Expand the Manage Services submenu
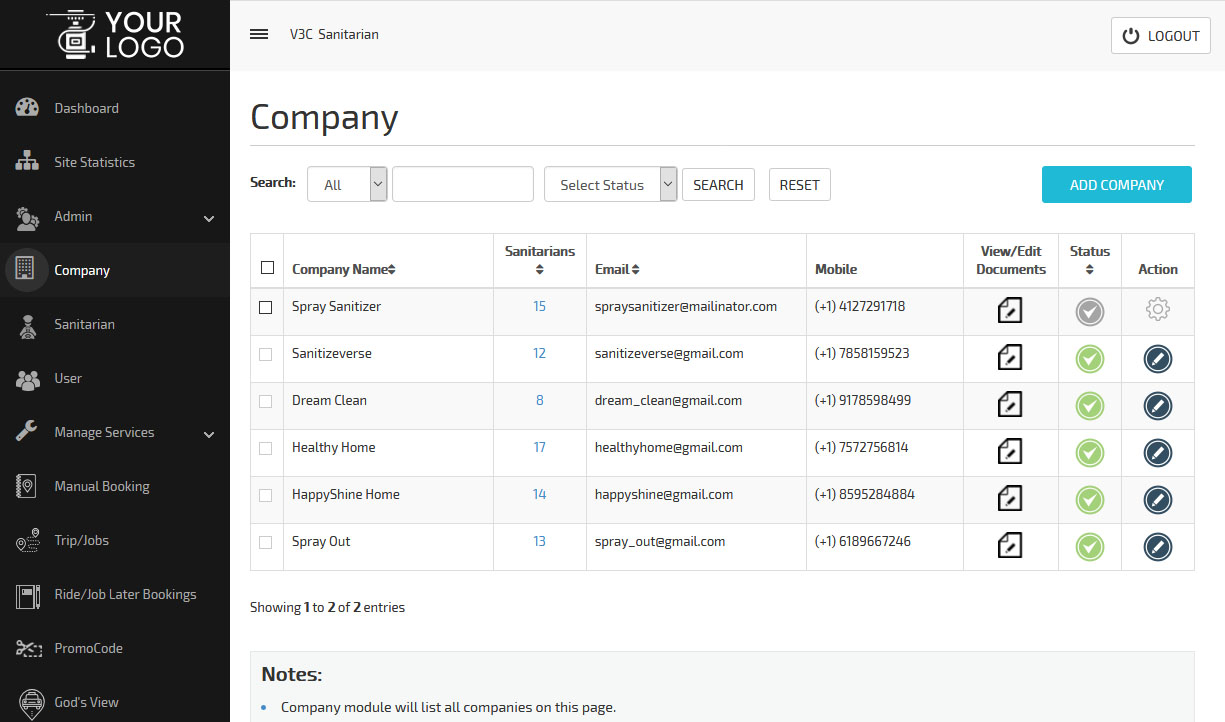The image size is (1225, 722). coord(209,433)
